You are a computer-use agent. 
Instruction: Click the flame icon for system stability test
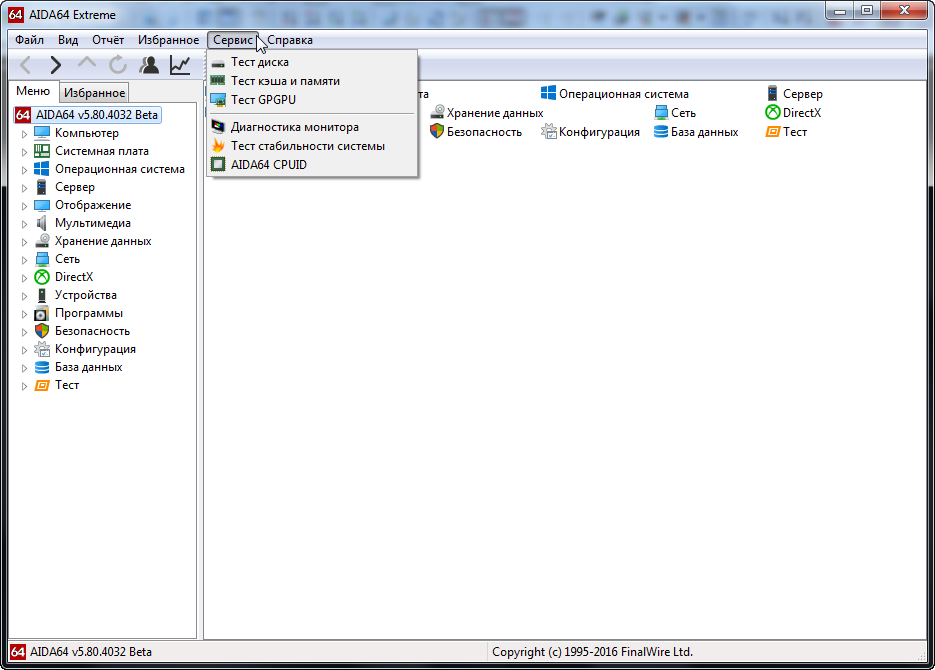click(218, 145)
